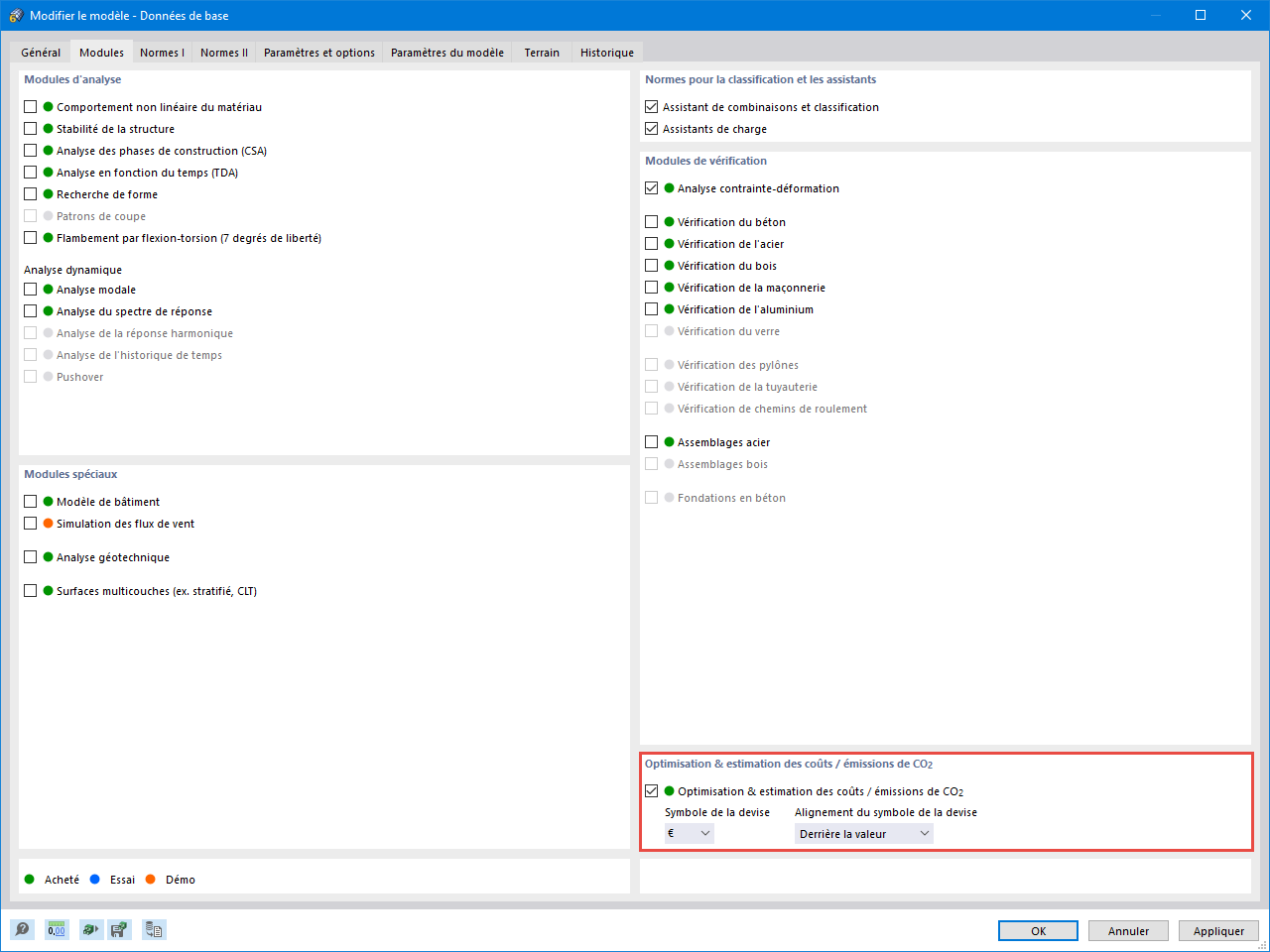
Task: Click the Vérification de la tuyauterie label
Action: click(x=747, y=387)
